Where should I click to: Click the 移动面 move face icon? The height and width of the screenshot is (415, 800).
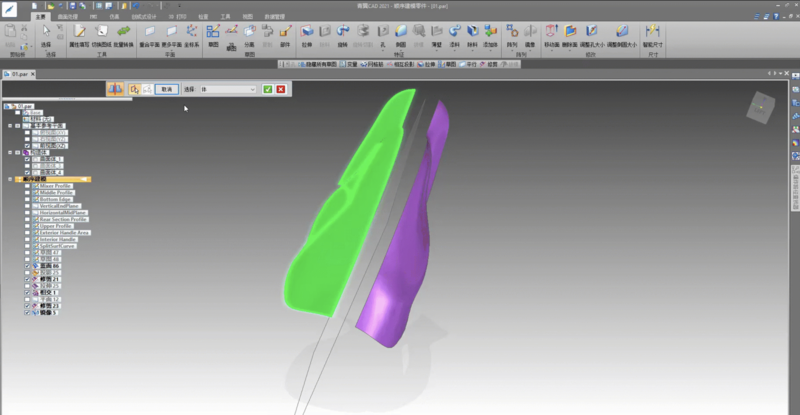(x=551, y=36)
